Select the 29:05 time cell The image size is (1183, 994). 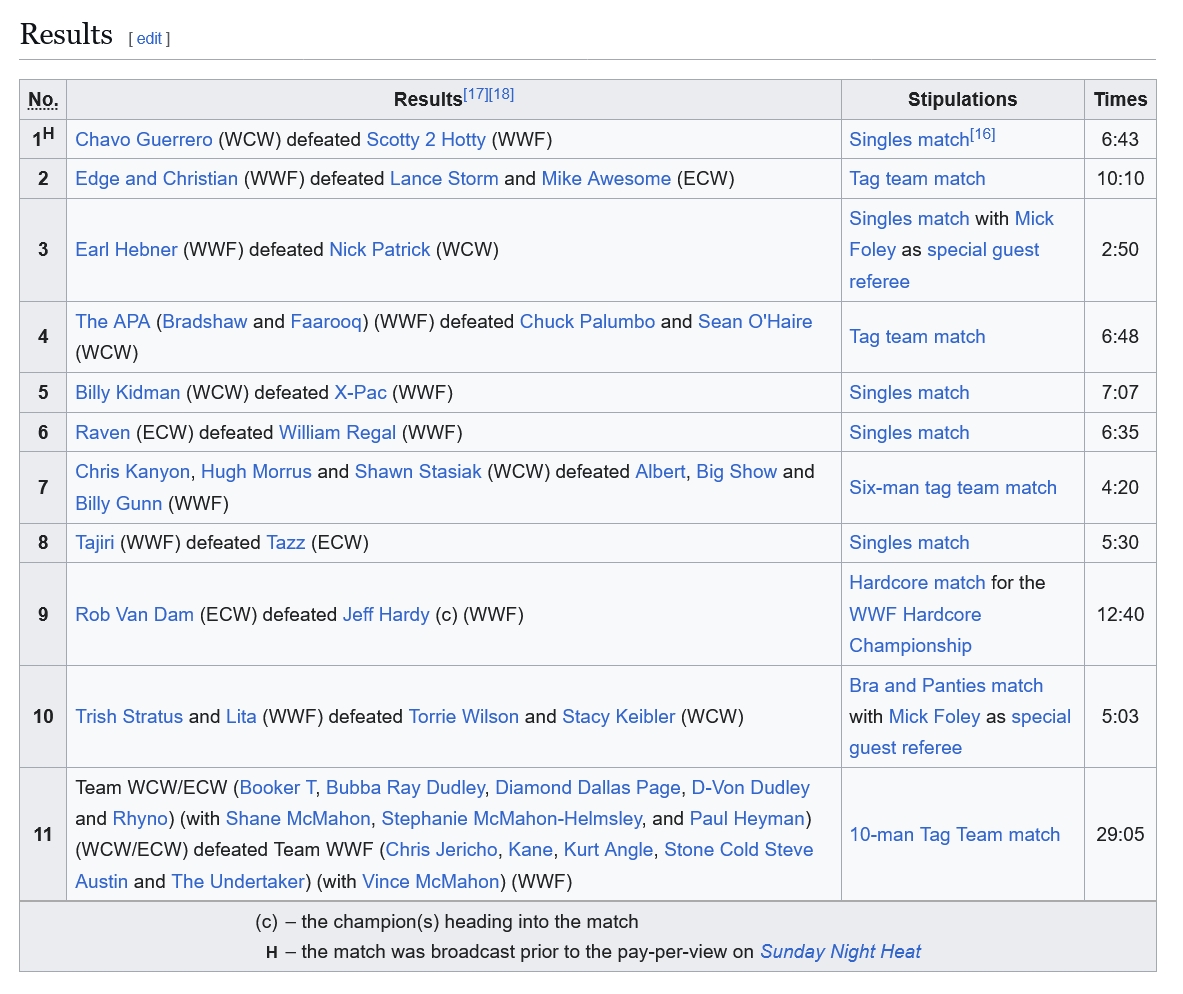pos(1120,835)
